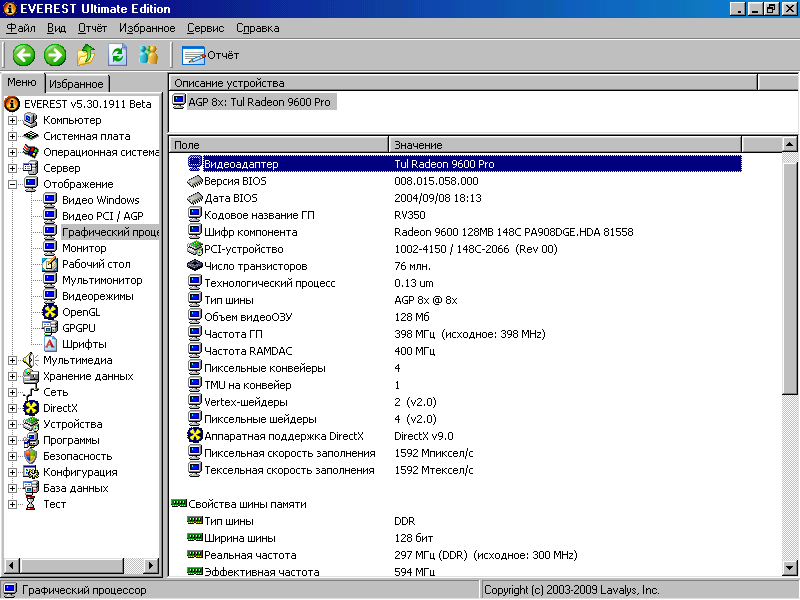Click the green Back arrow toolbar icon
This screenshot has height=600, width=800.
(23, 55)
